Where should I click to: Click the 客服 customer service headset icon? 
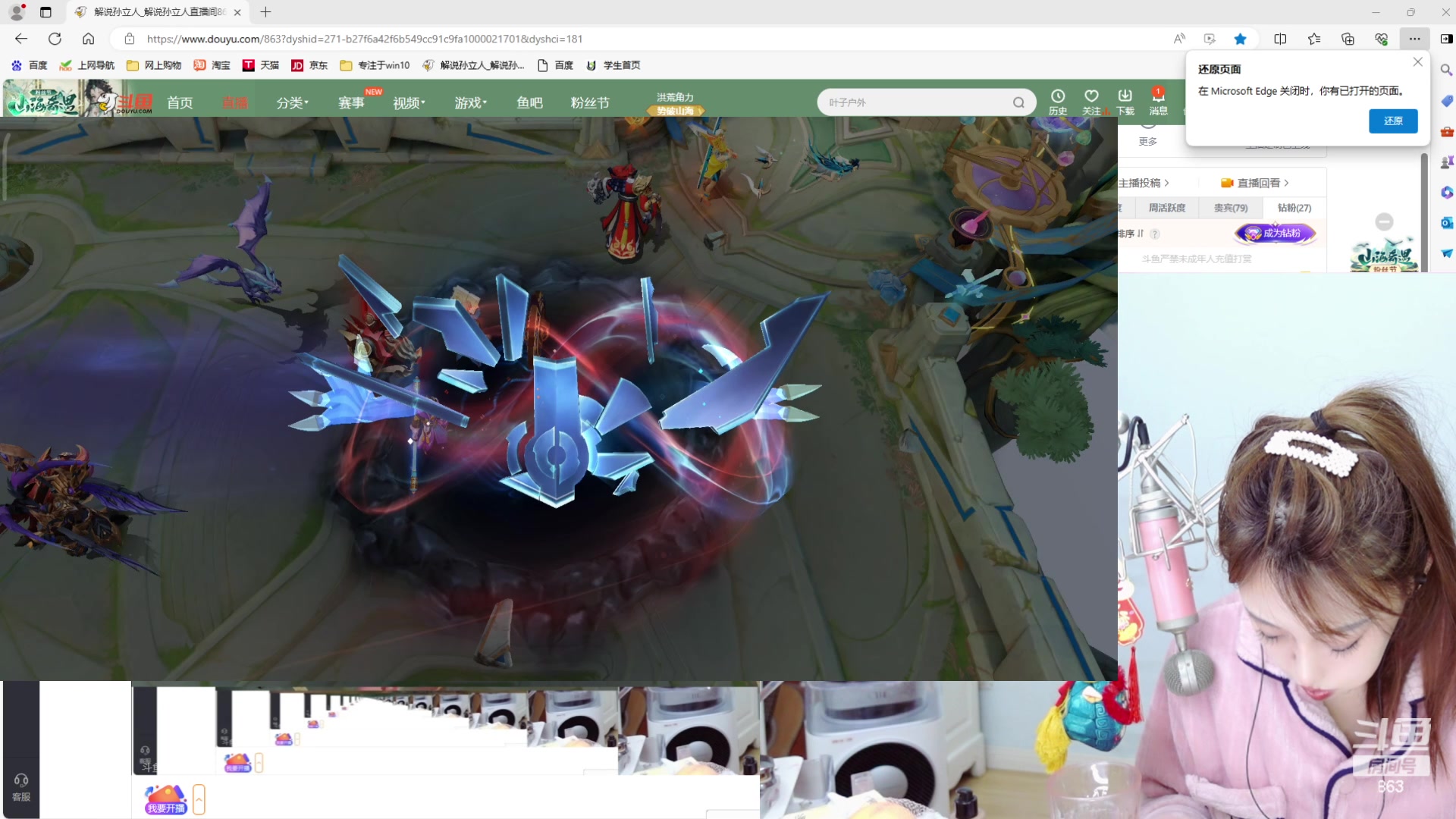tap(21, 787)
